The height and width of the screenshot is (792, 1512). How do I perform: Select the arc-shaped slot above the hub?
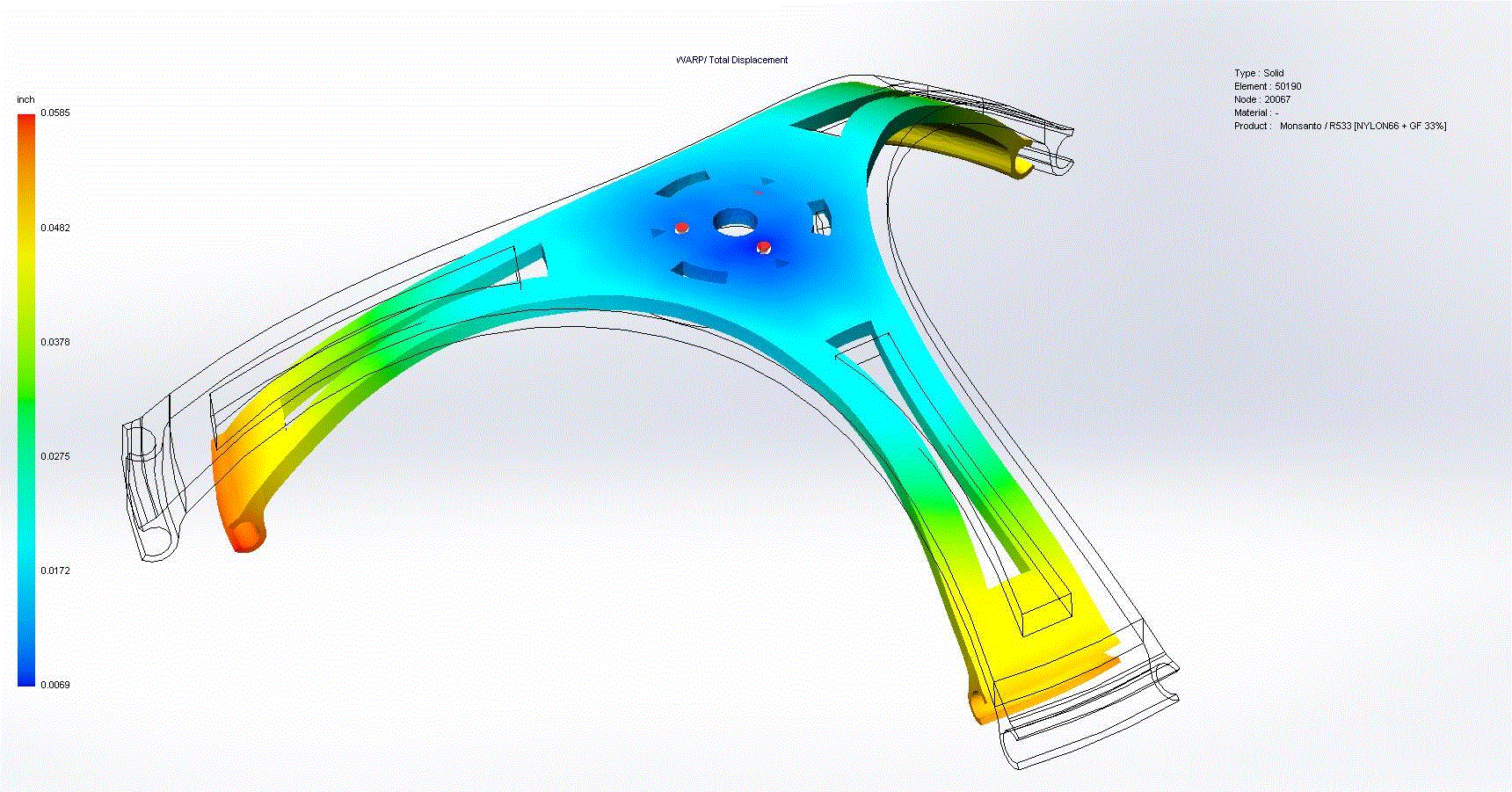coord(686,185)
